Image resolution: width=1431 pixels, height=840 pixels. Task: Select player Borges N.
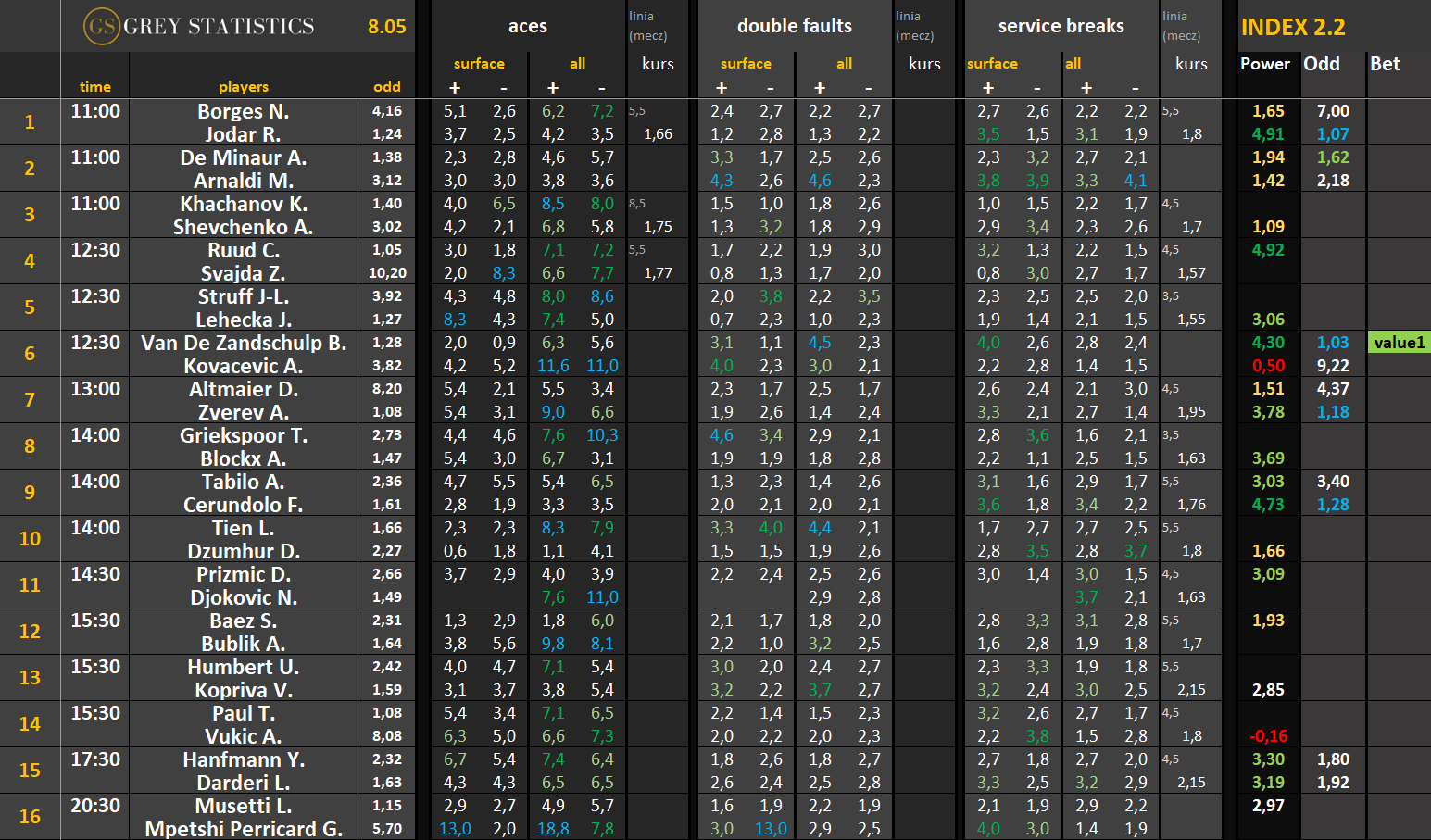click(x=244, y=111)
